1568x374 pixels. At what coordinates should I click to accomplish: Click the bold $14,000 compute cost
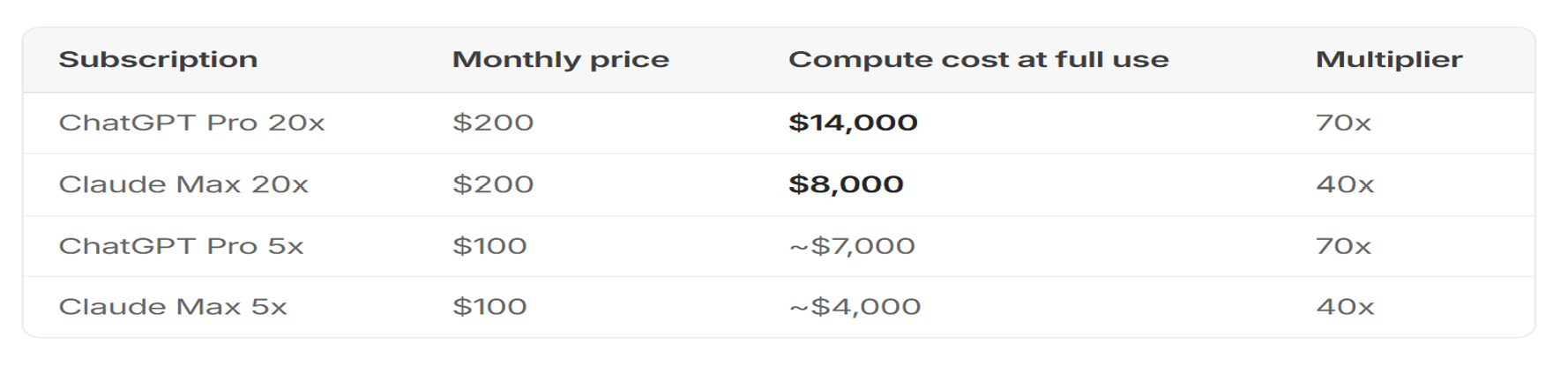pyautogui.click(x=853, y=123)
